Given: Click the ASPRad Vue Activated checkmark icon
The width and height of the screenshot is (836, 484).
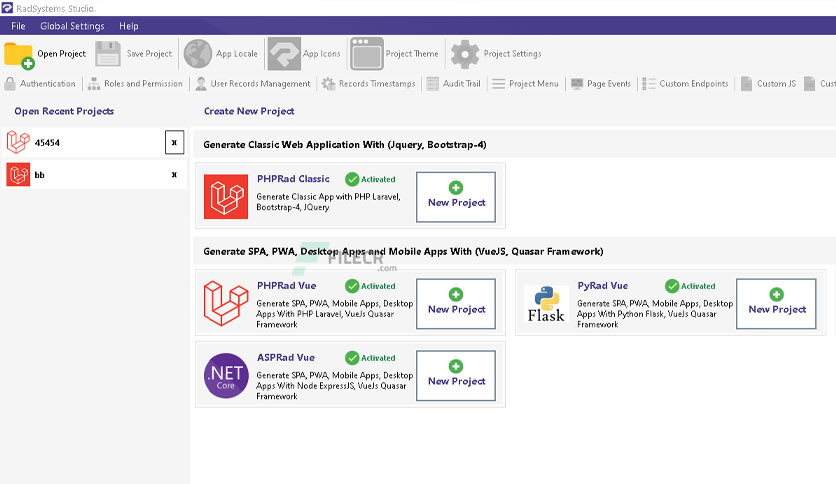Looking at the screenshot, I should pos(352,358).
